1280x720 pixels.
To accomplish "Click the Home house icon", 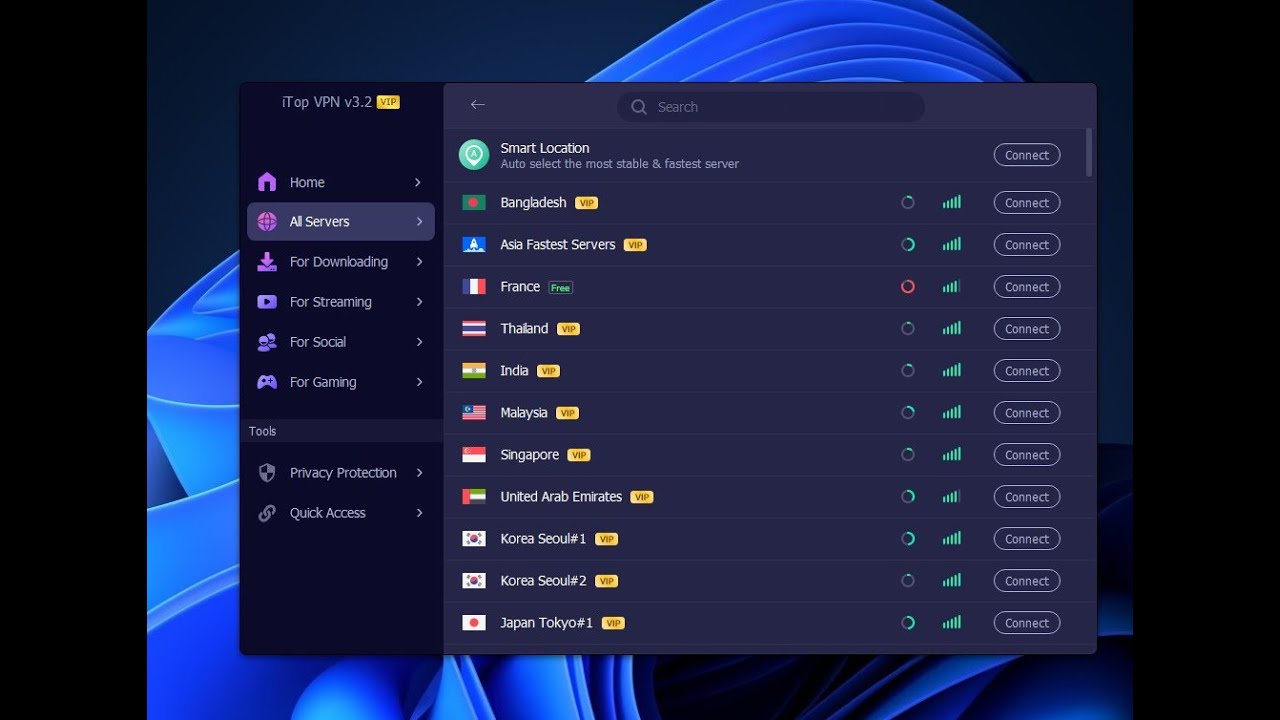I will point(267,182).
